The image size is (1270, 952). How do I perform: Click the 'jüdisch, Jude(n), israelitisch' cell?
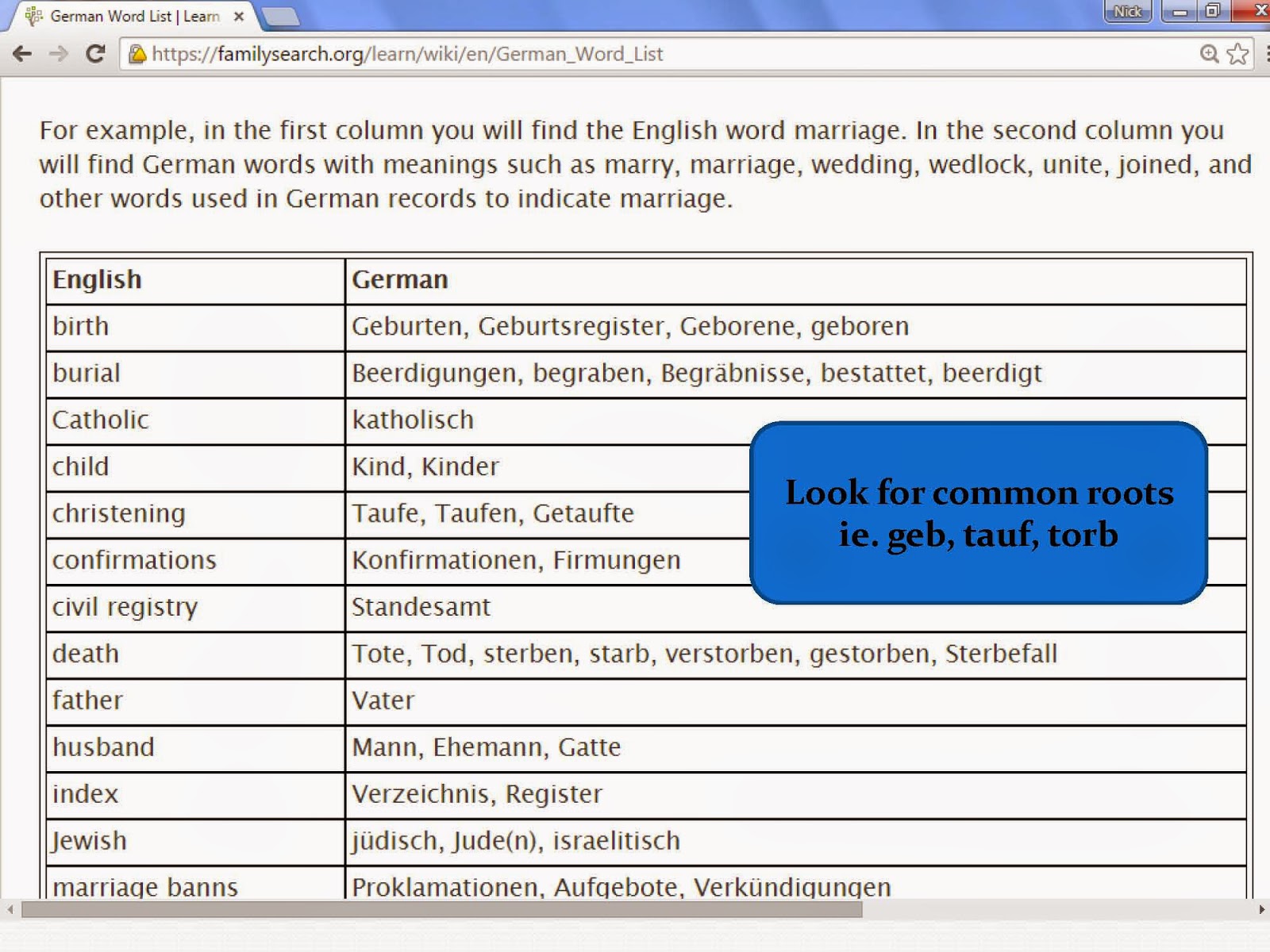point(796,843)
